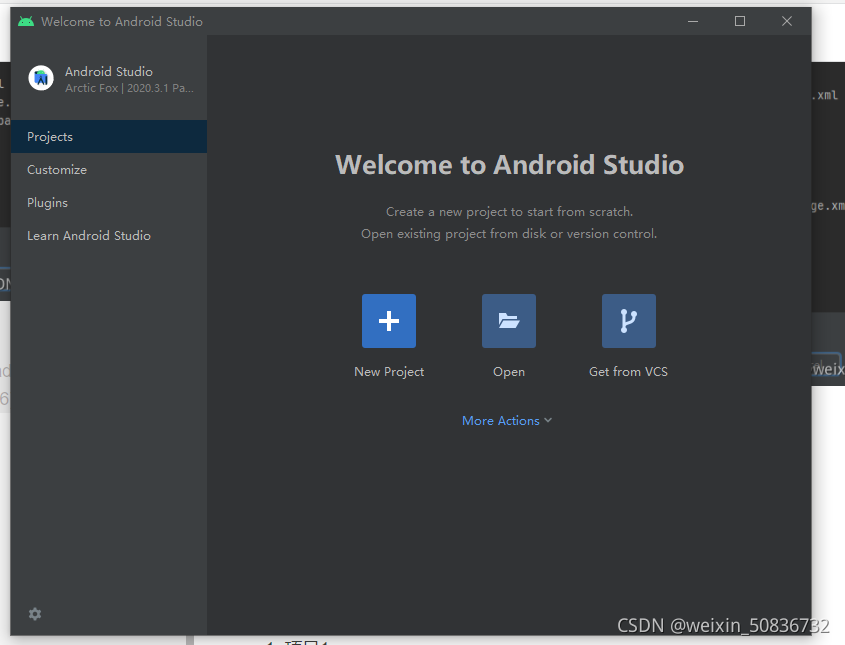845x645 pixels.
Task: Select the Projects tab
Action: (109, 137)
